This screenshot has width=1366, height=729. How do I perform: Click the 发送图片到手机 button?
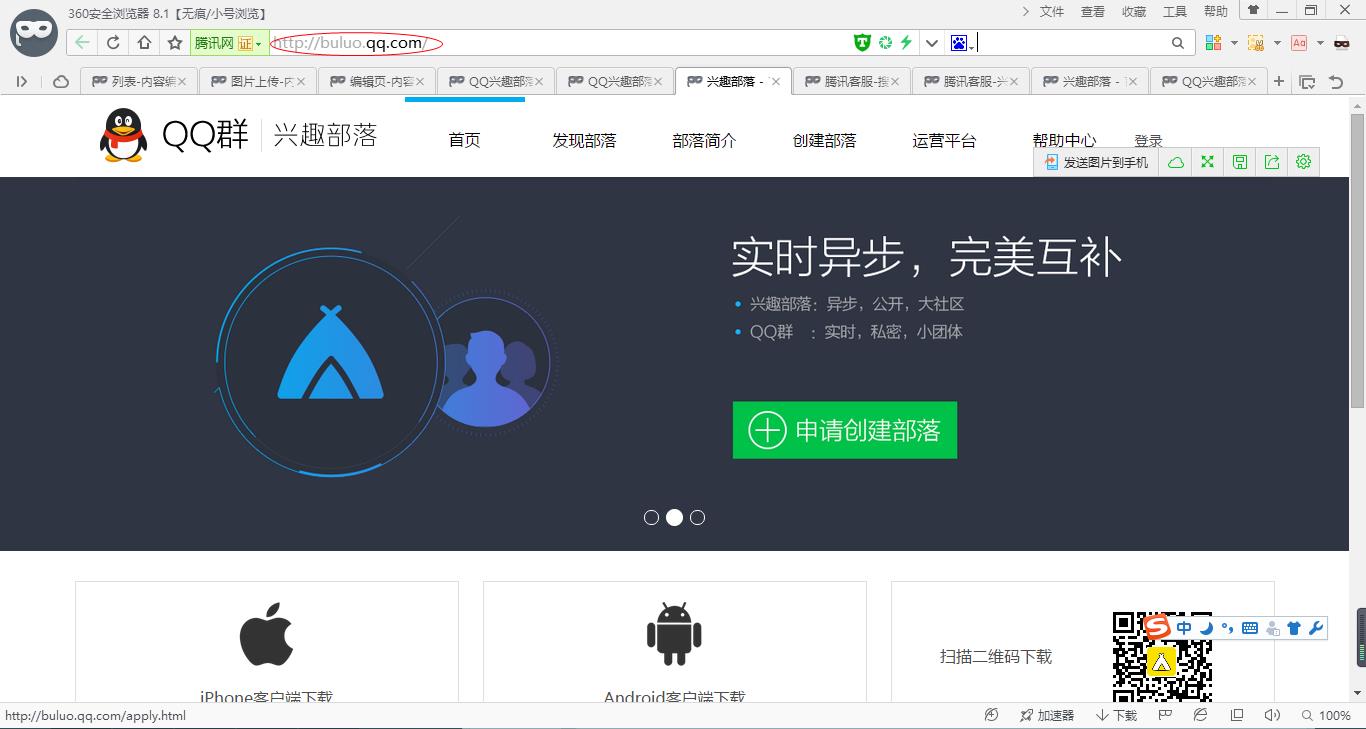[x=1097, y=162]
